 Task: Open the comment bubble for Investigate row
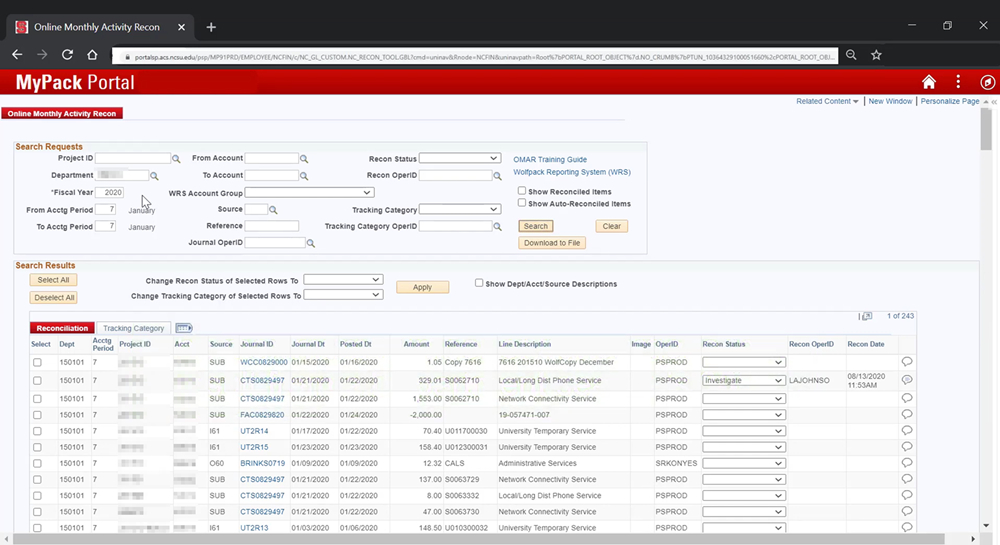pos(907,380)
